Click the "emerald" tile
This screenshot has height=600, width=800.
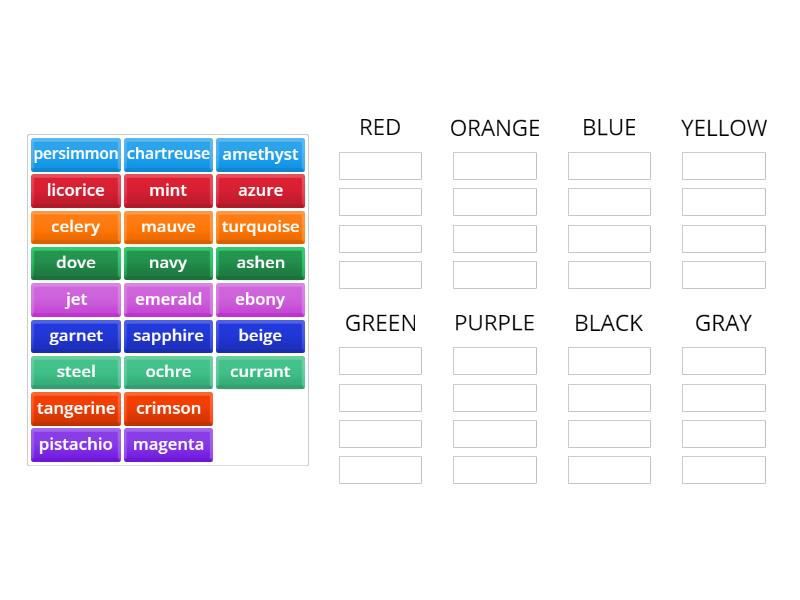[168, 299]
